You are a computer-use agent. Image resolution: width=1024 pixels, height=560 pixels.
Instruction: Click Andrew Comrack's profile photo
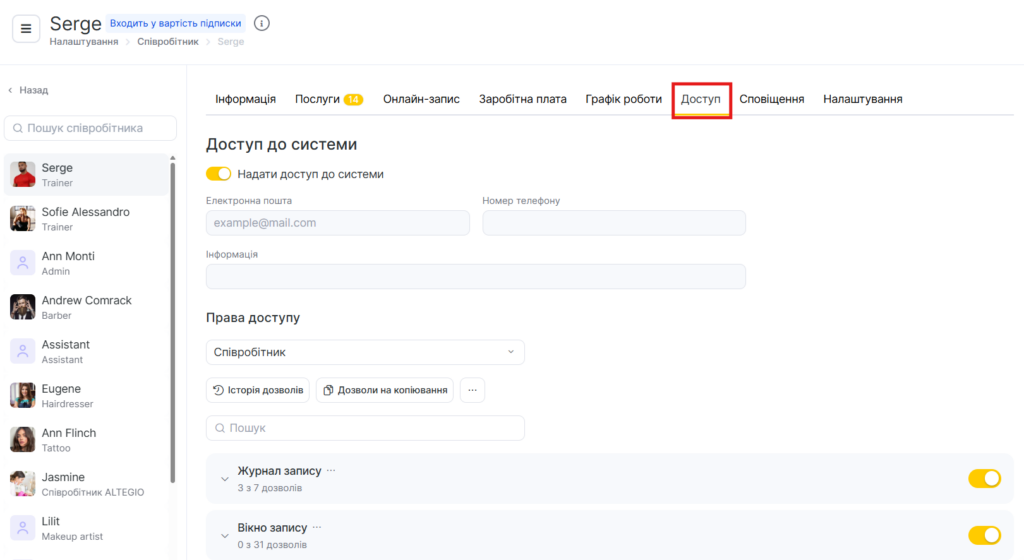point(23,307)
